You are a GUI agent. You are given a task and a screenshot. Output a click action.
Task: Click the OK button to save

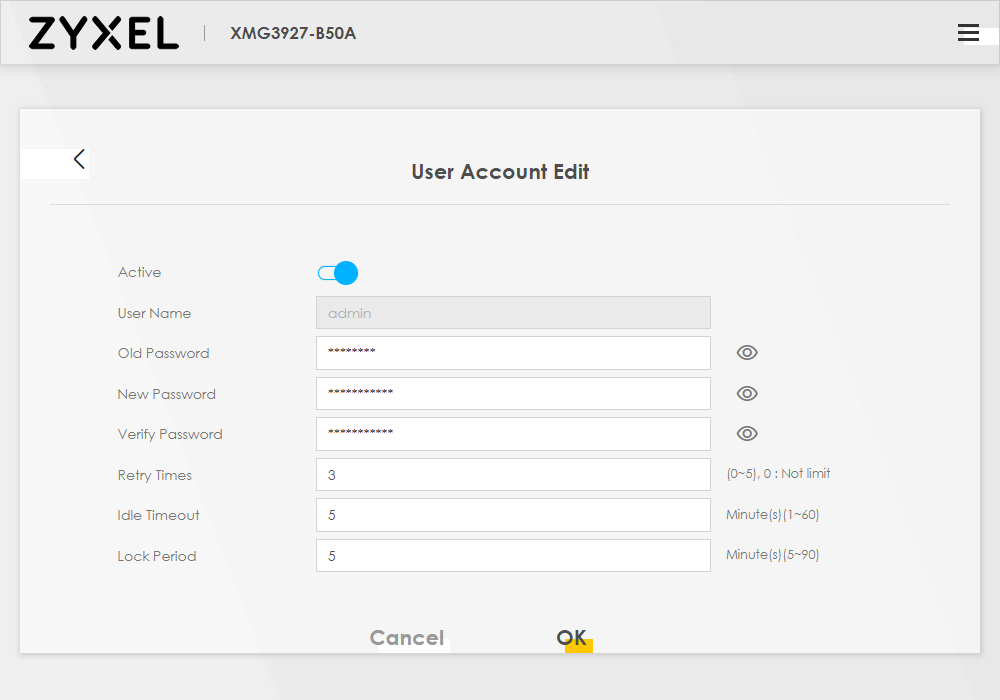click(x=571, y=637)
